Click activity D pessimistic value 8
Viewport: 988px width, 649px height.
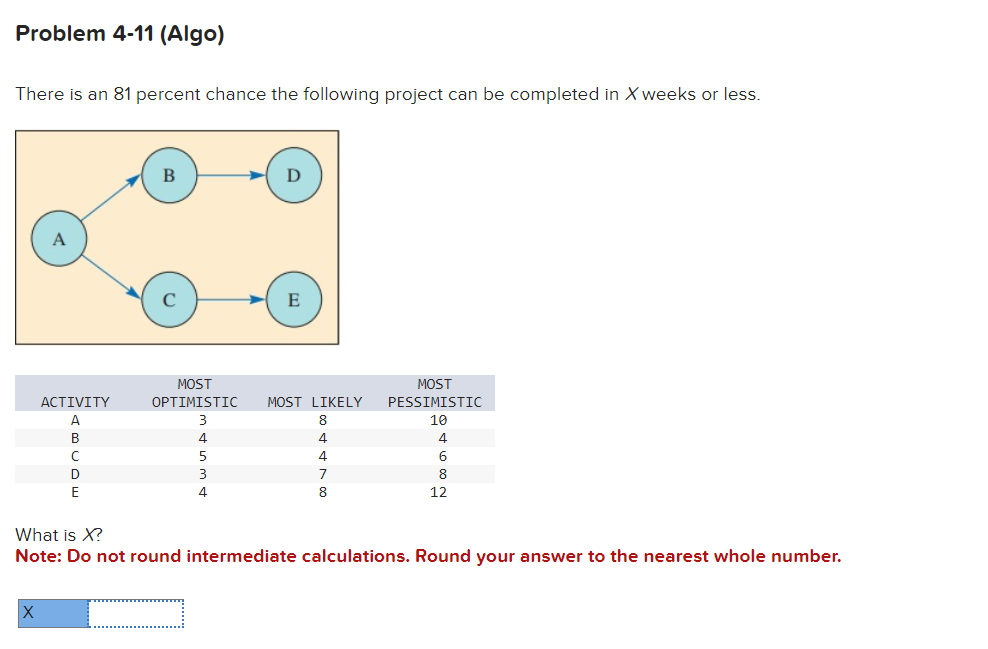click(444, 473)
